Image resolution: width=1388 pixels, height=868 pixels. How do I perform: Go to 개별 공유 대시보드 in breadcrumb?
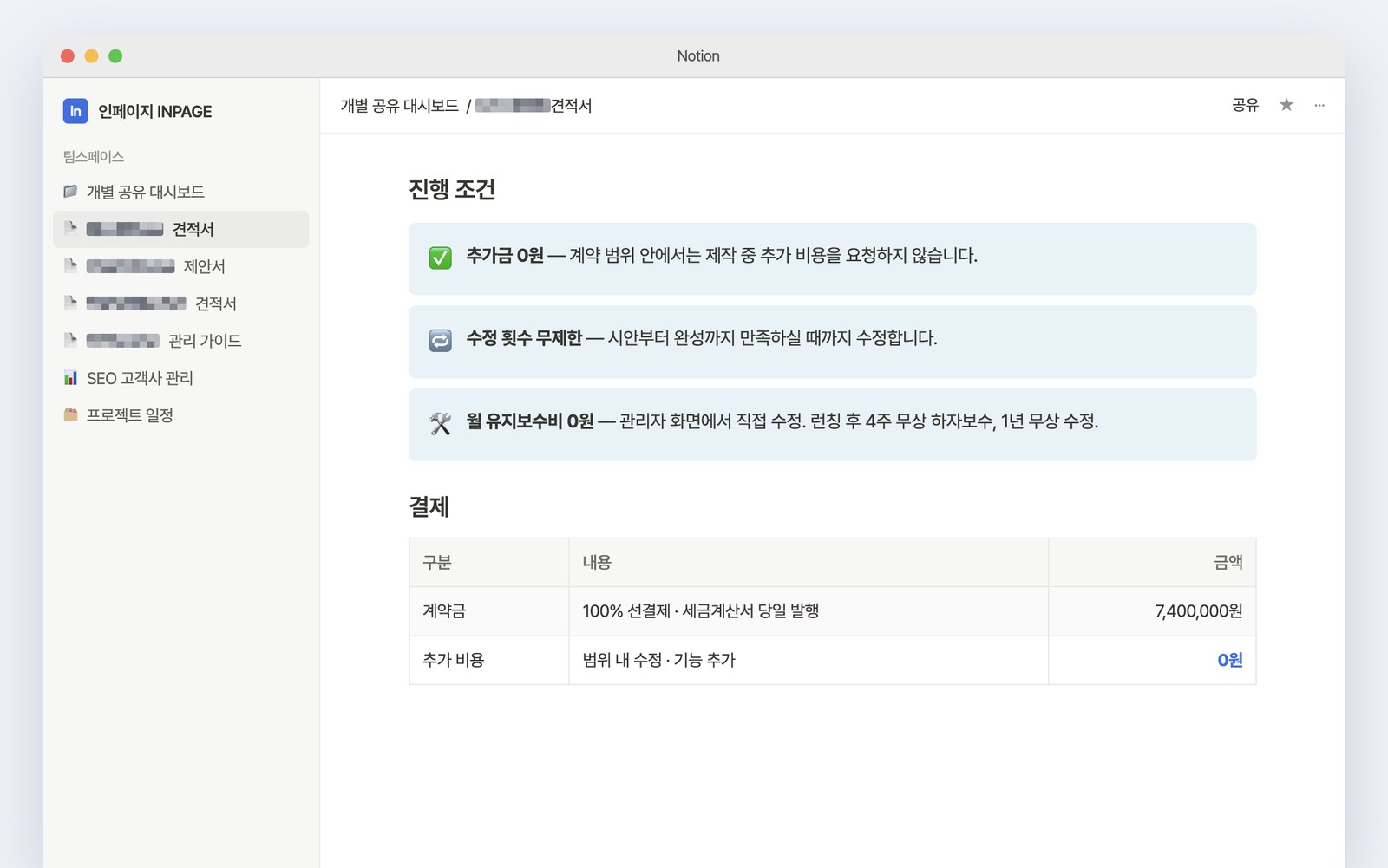point(400,106)
